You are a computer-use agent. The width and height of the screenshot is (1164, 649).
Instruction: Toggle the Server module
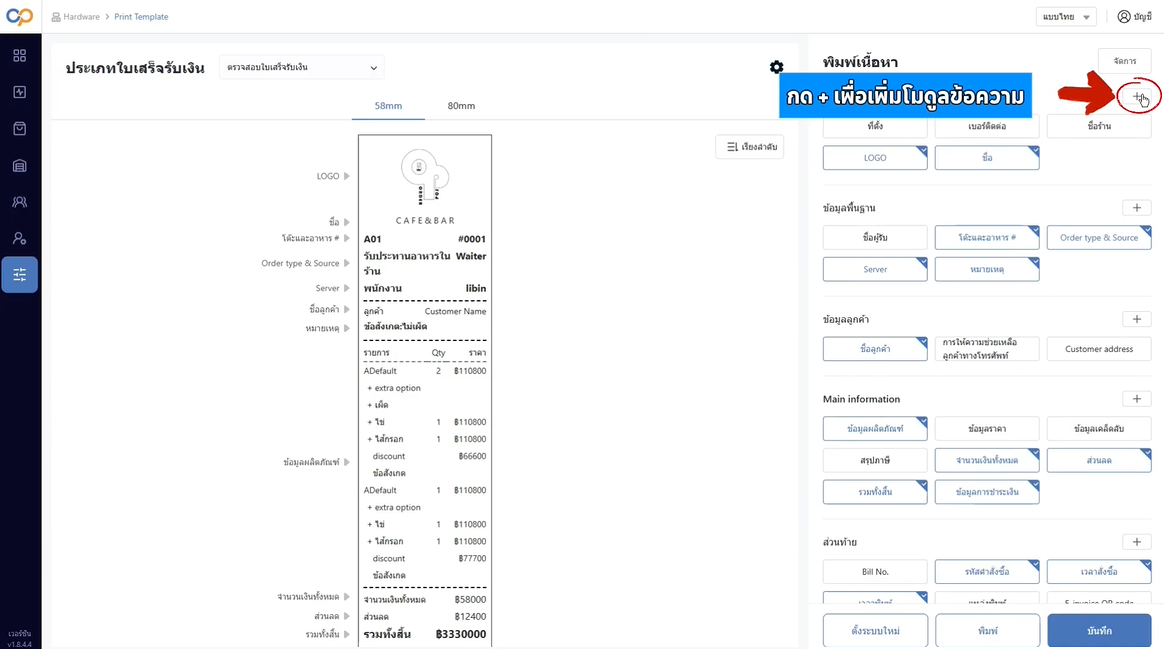pyautogui.click(x=875, y=270)
